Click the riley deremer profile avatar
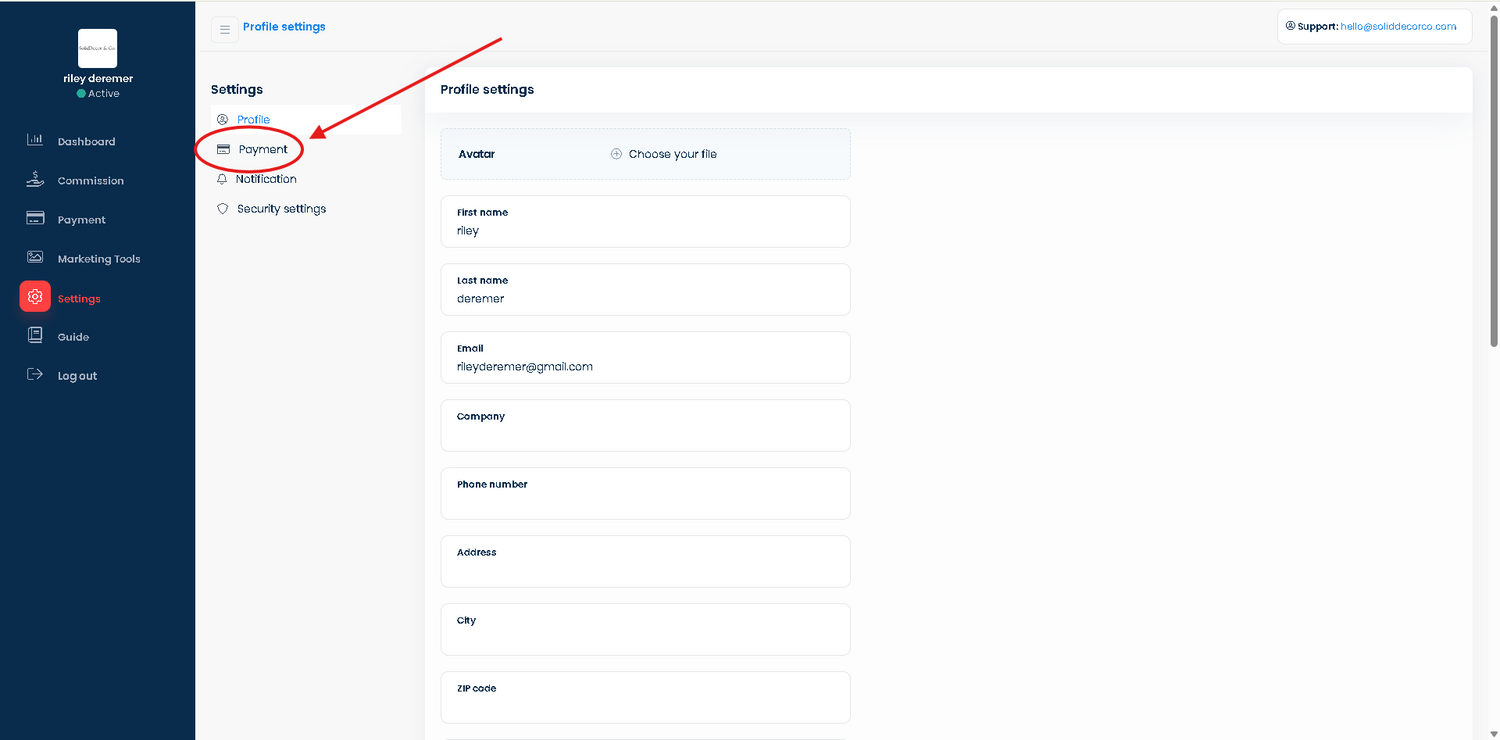 [x=97, y=48]
